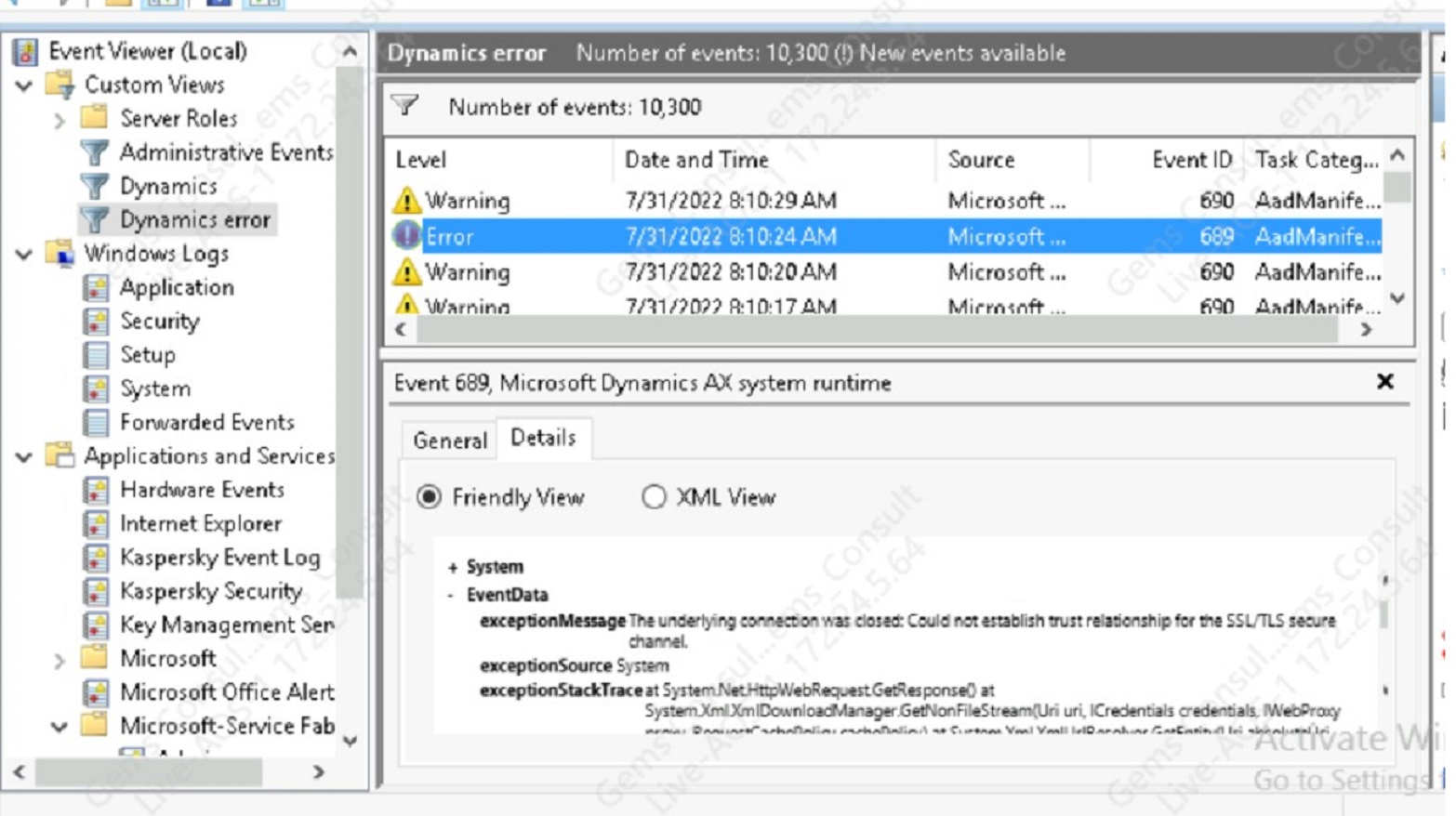
Task: Click the Kaspersky Event Log icon
Action: 96,558
